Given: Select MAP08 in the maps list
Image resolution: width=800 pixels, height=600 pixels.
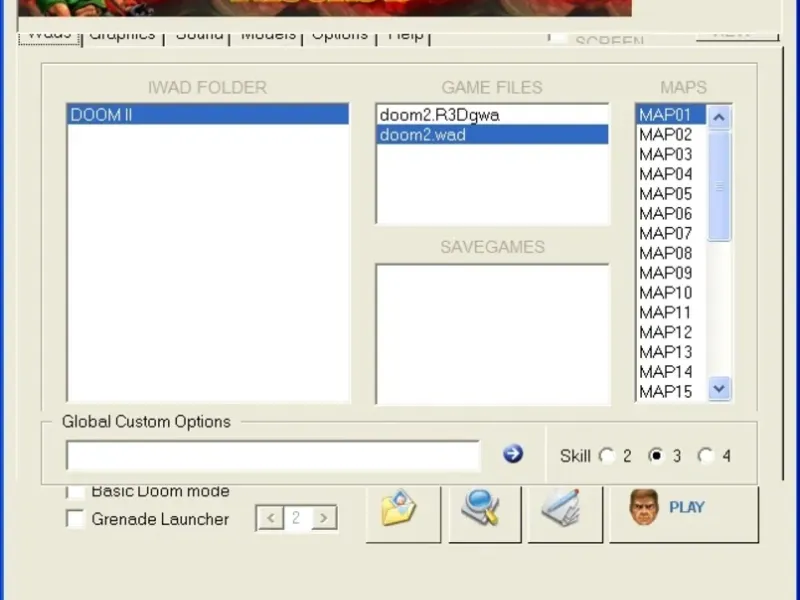Looking at the screenshot, I should [x=671, y=253].
